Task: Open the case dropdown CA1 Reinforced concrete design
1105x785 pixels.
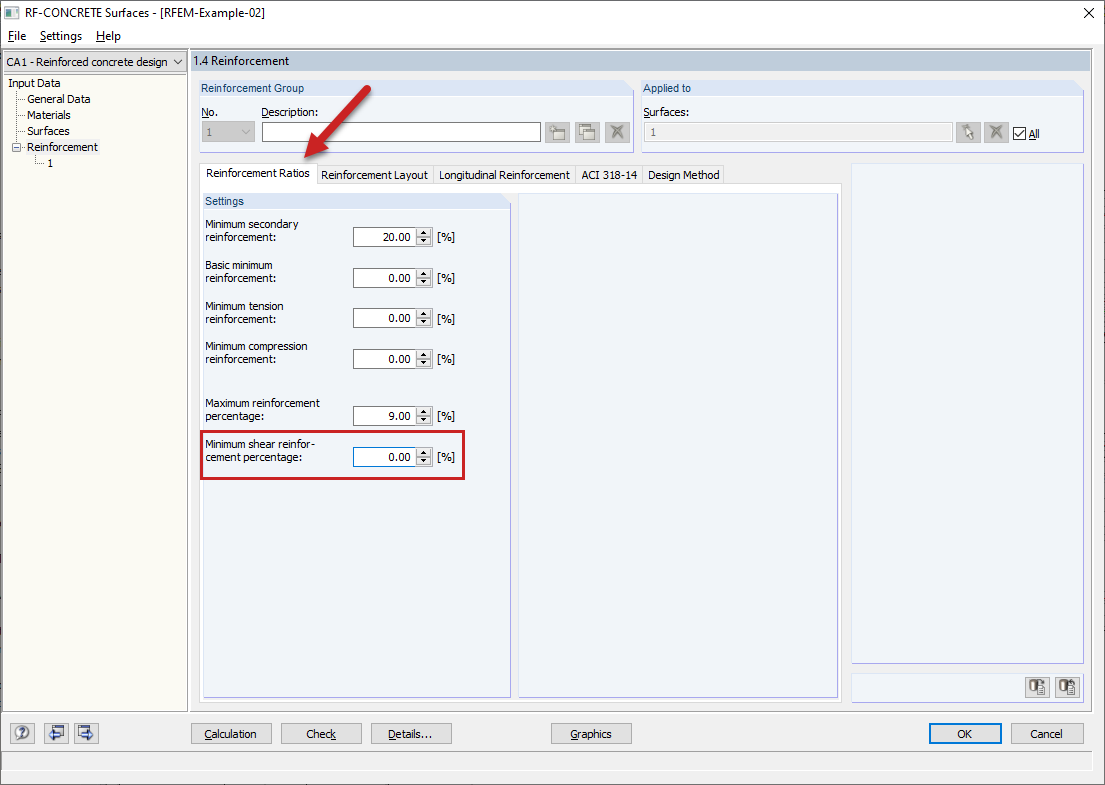Action: click(178, 61)
